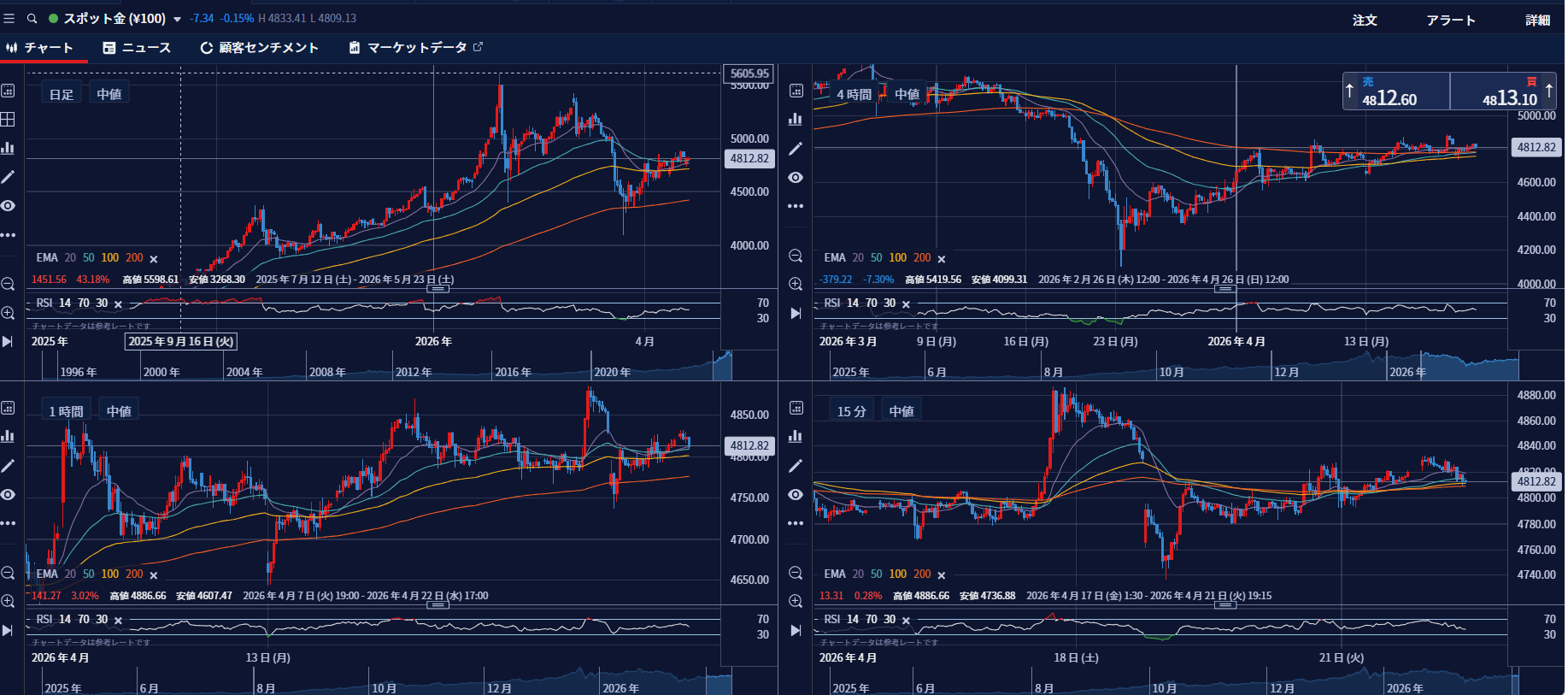Screen dimensions: 1568x695
Task: Zoom out the daily chart
Action: click(x=8, y=284)
